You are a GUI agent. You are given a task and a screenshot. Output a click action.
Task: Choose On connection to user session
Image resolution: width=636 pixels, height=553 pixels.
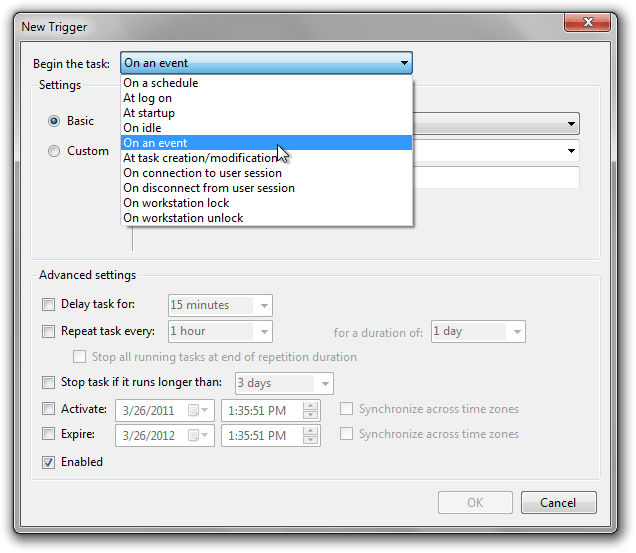pos(266,173)
